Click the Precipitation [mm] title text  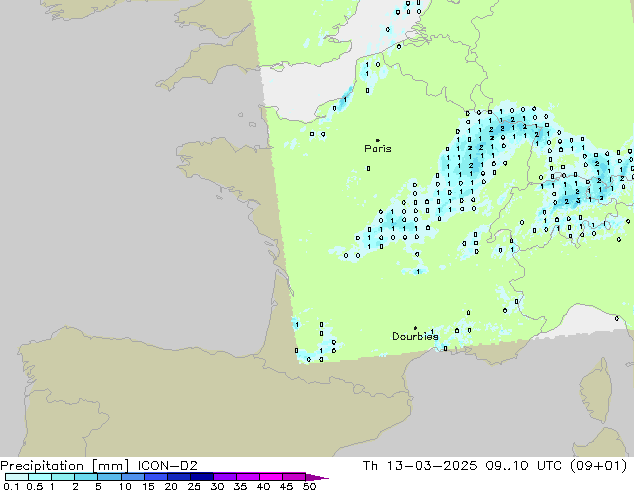[x=65, y=466]
